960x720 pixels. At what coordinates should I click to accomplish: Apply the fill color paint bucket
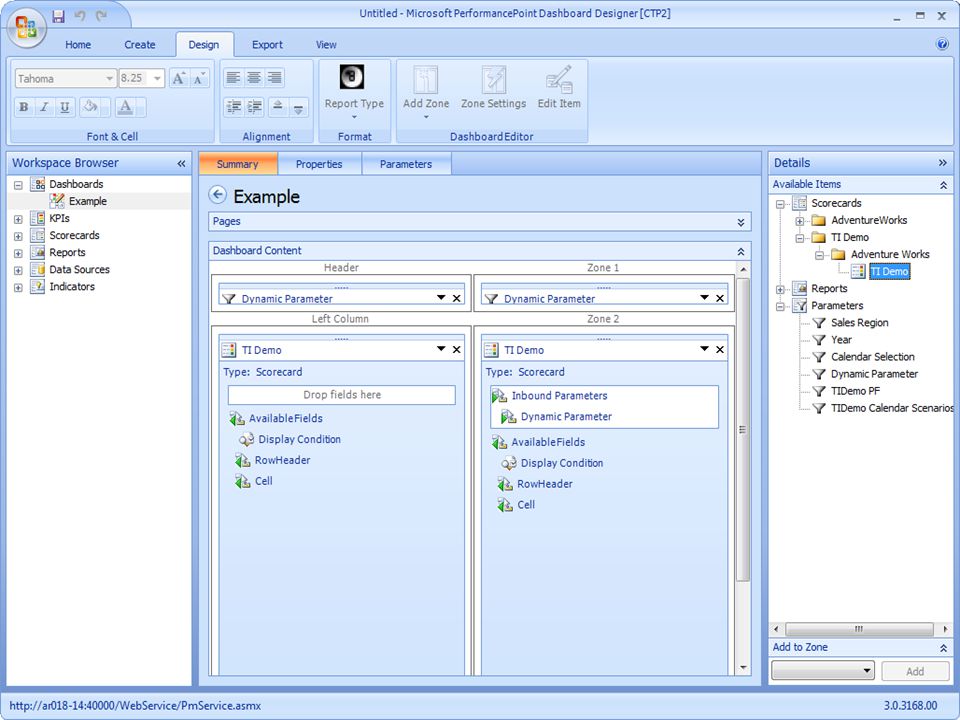[x=90, y=107]
